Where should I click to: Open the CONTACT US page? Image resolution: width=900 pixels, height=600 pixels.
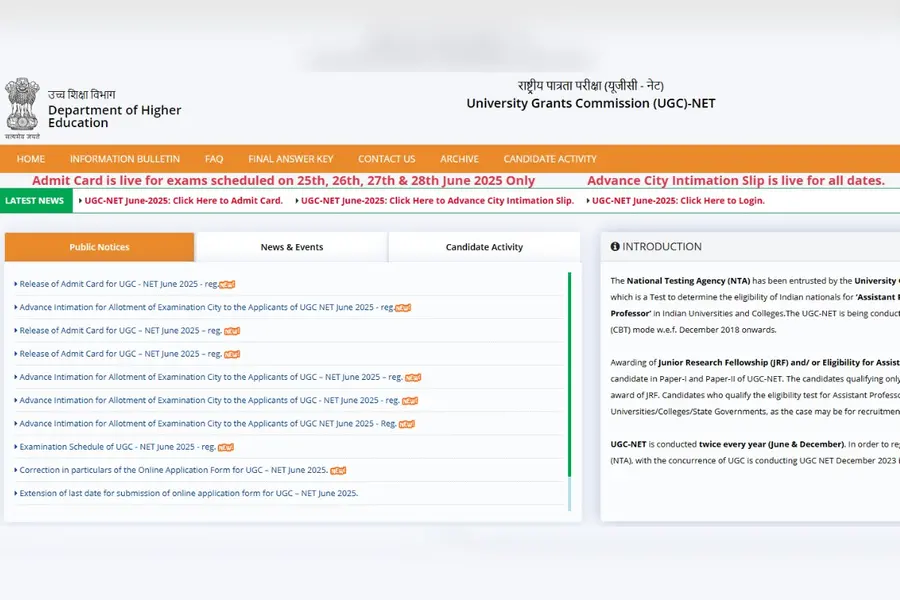[x=386, y=158]
